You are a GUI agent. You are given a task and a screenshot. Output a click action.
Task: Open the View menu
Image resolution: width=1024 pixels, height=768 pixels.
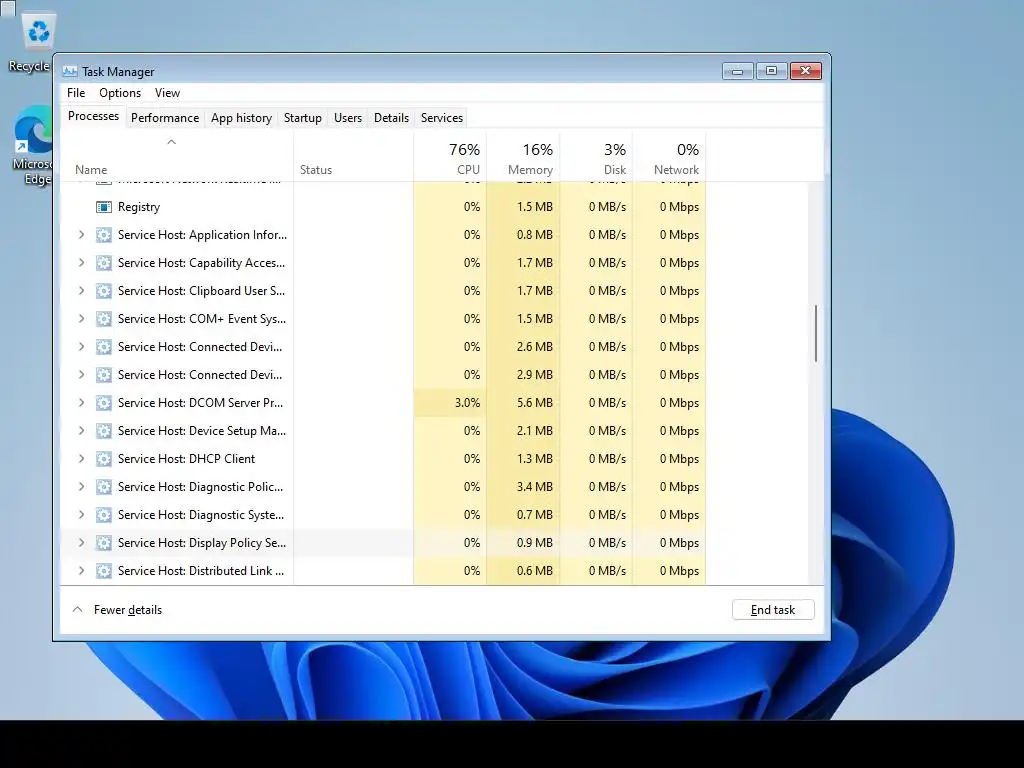(167, 93)
